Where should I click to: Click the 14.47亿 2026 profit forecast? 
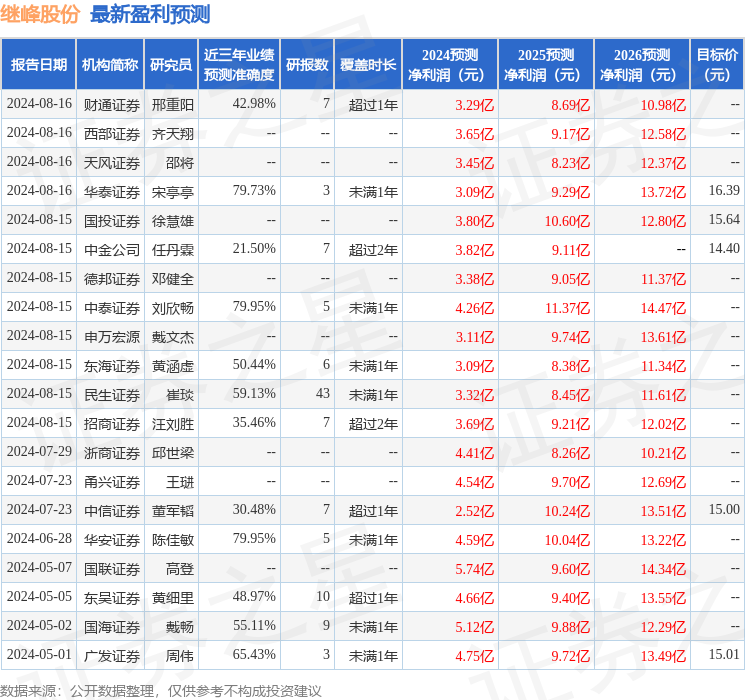[x=663, y=308]
